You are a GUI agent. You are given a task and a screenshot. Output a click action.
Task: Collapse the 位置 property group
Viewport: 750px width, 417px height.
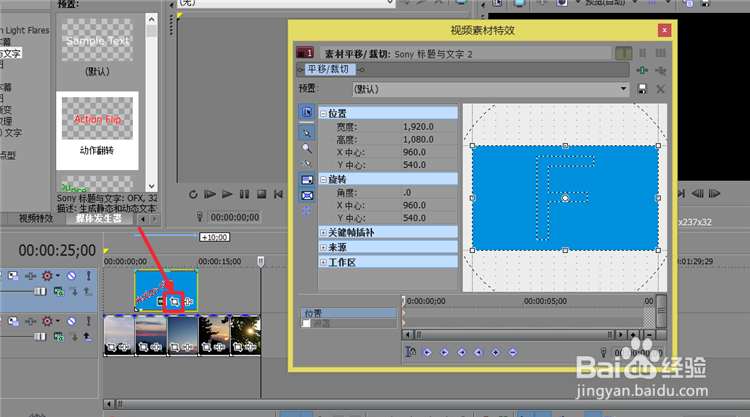click(x=323, y=113)
